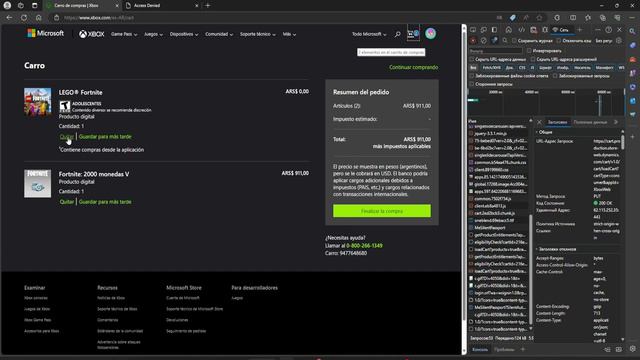Expand the Soporte técnico menu
The height and width of the screenshot is (360, 640).
coord(258,34)
